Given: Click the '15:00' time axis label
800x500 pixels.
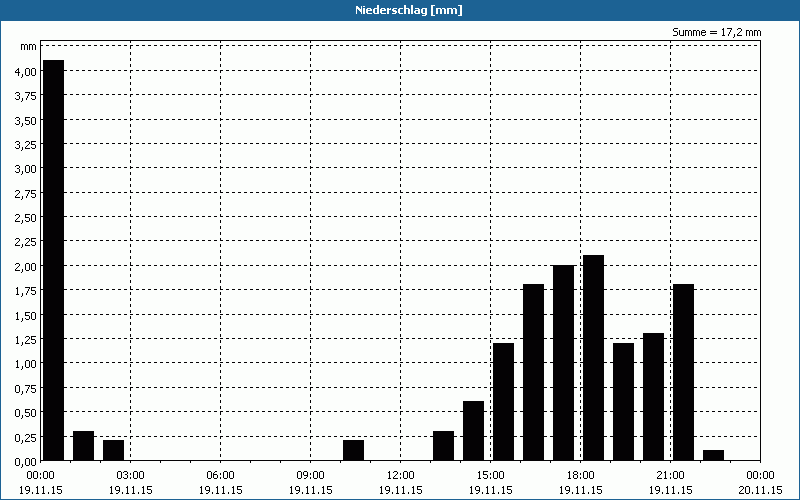Looking at the screenshot, I should 490,476.
